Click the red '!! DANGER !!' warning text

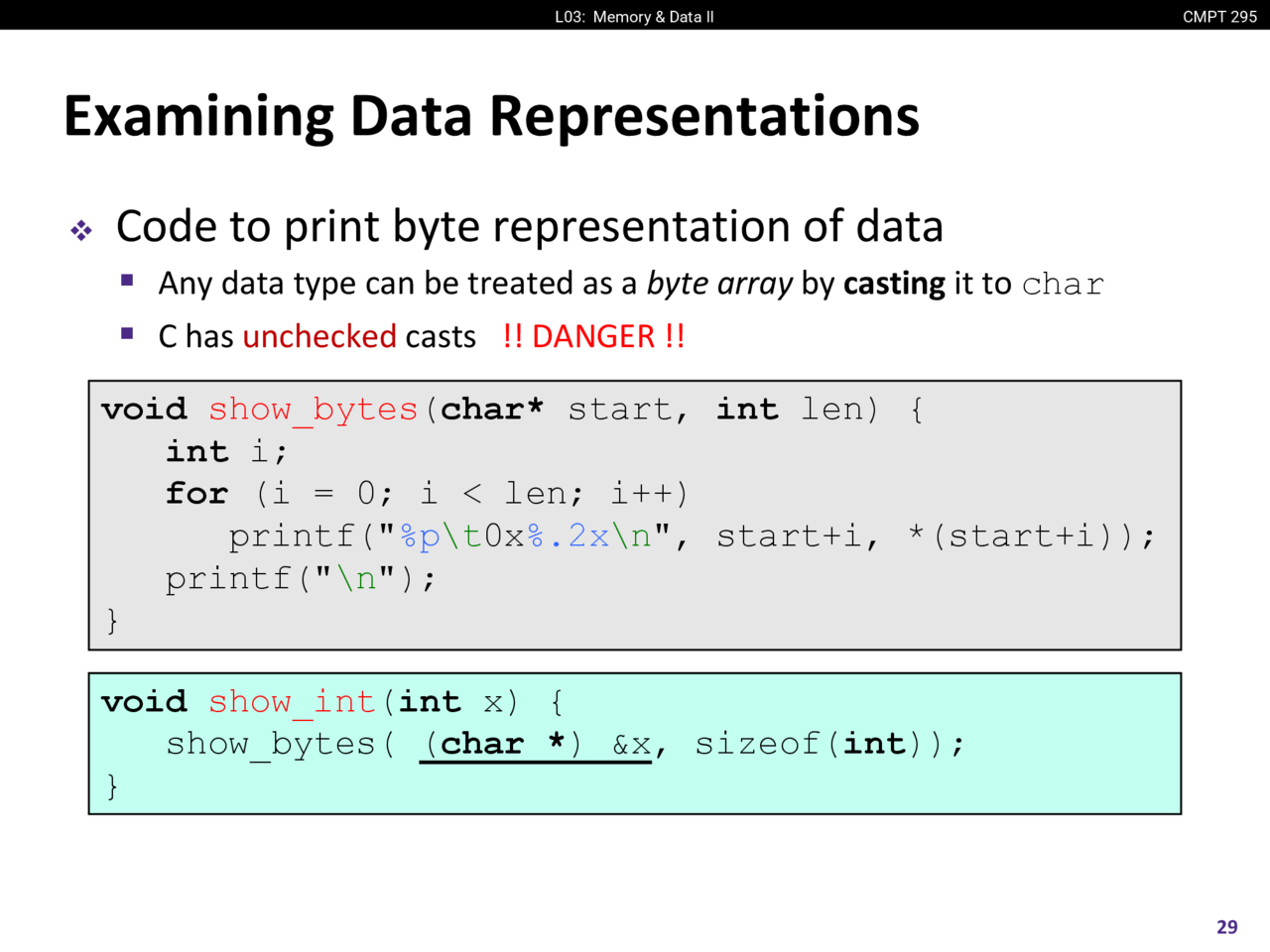click(593, 336)
